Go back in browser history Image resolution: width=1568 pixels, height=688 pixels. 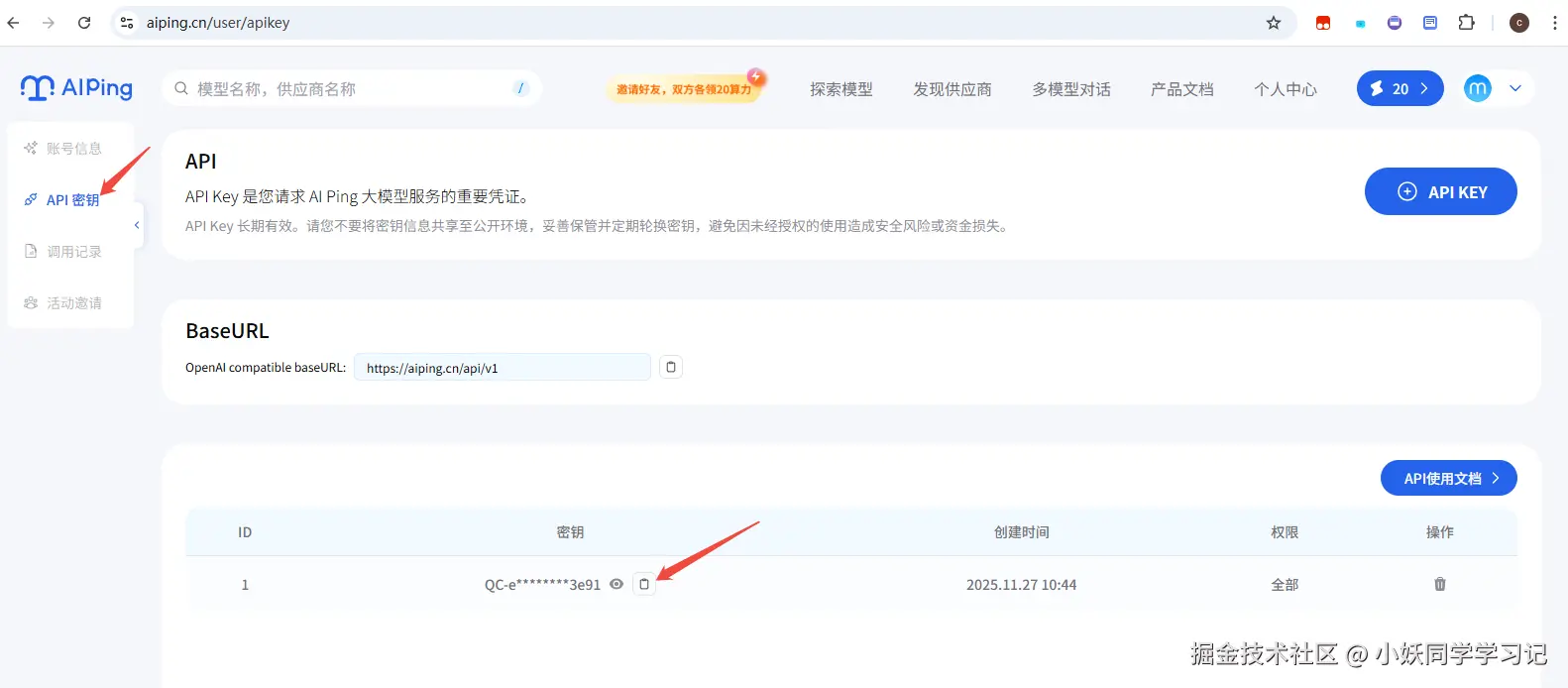13,23
